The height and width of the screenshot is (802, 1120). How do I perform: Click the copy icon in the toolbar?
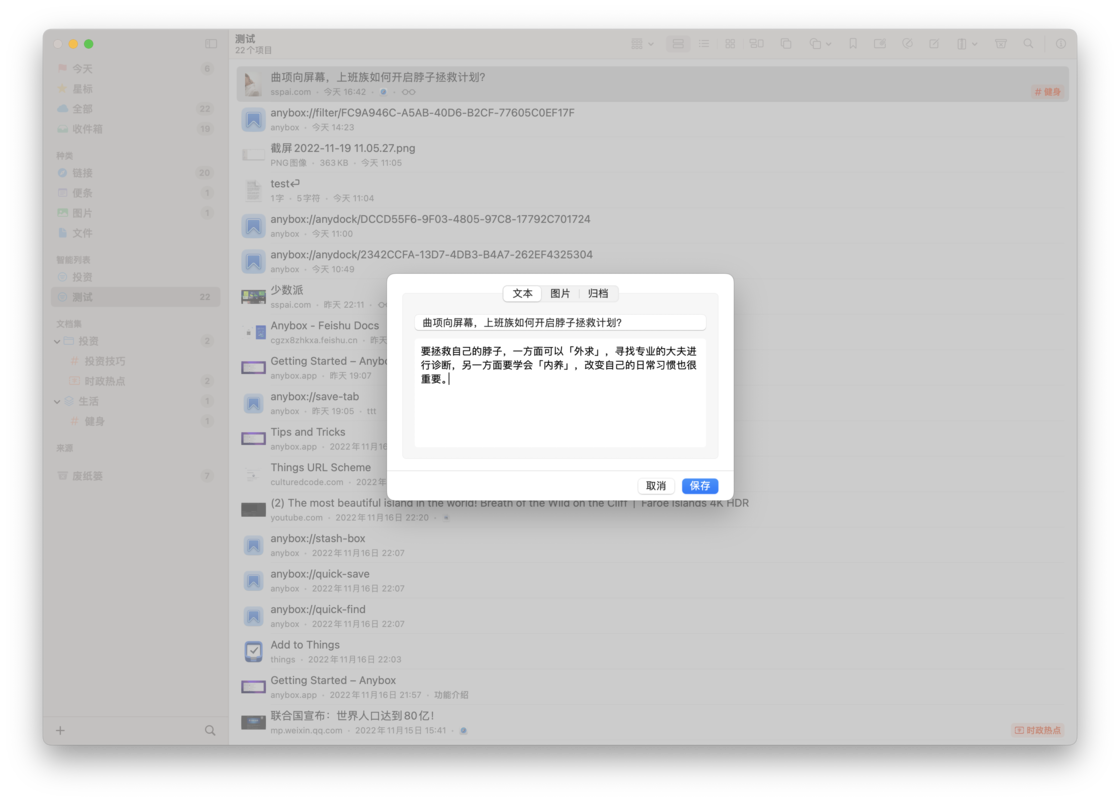pos(784,44)
